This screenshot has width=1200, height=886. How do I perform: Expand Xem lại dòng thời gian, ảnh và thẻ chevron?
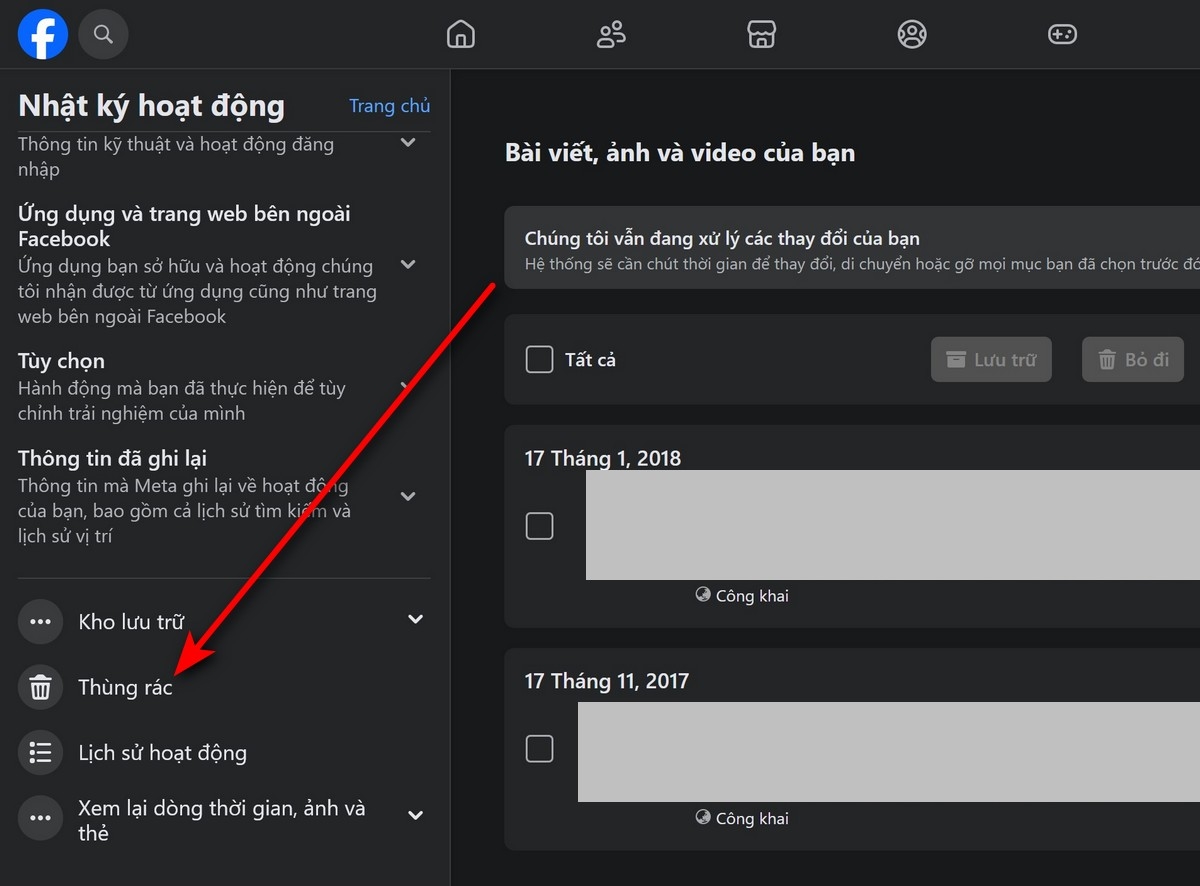tap(416, 815)
